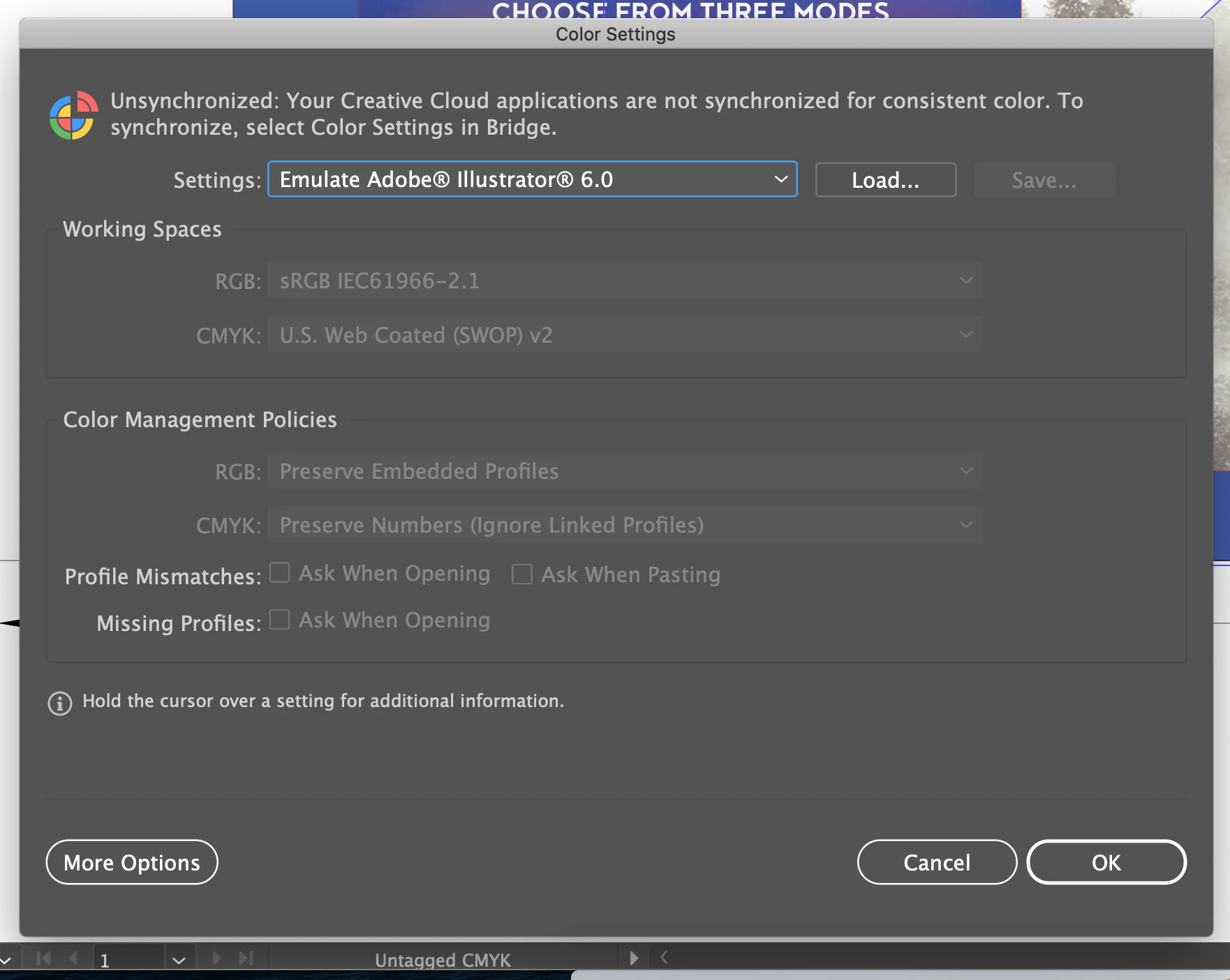Click the More Options button
Screen dimensions: 1230x980
point(132,862)
